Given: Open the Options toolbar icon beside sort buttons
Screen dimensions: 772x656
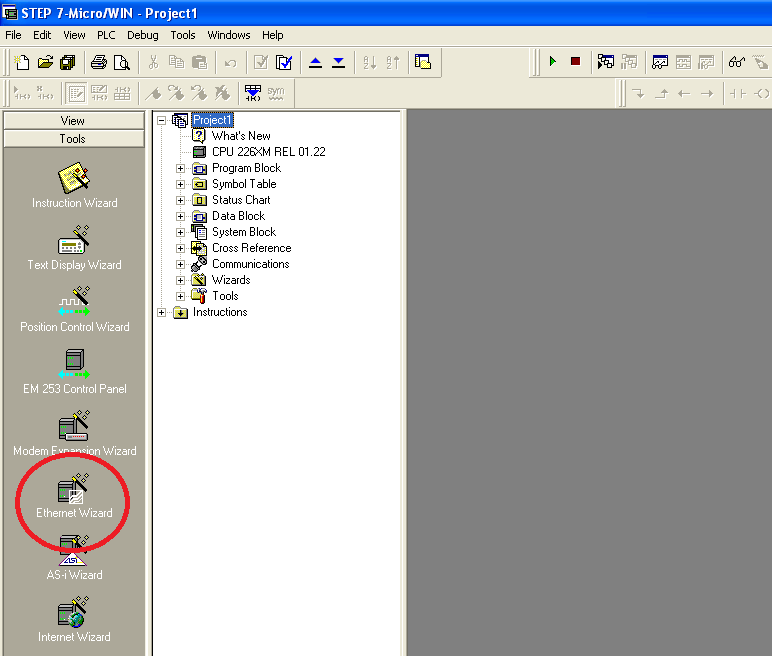Looking at the screenshot, I should tap(423, 63).
